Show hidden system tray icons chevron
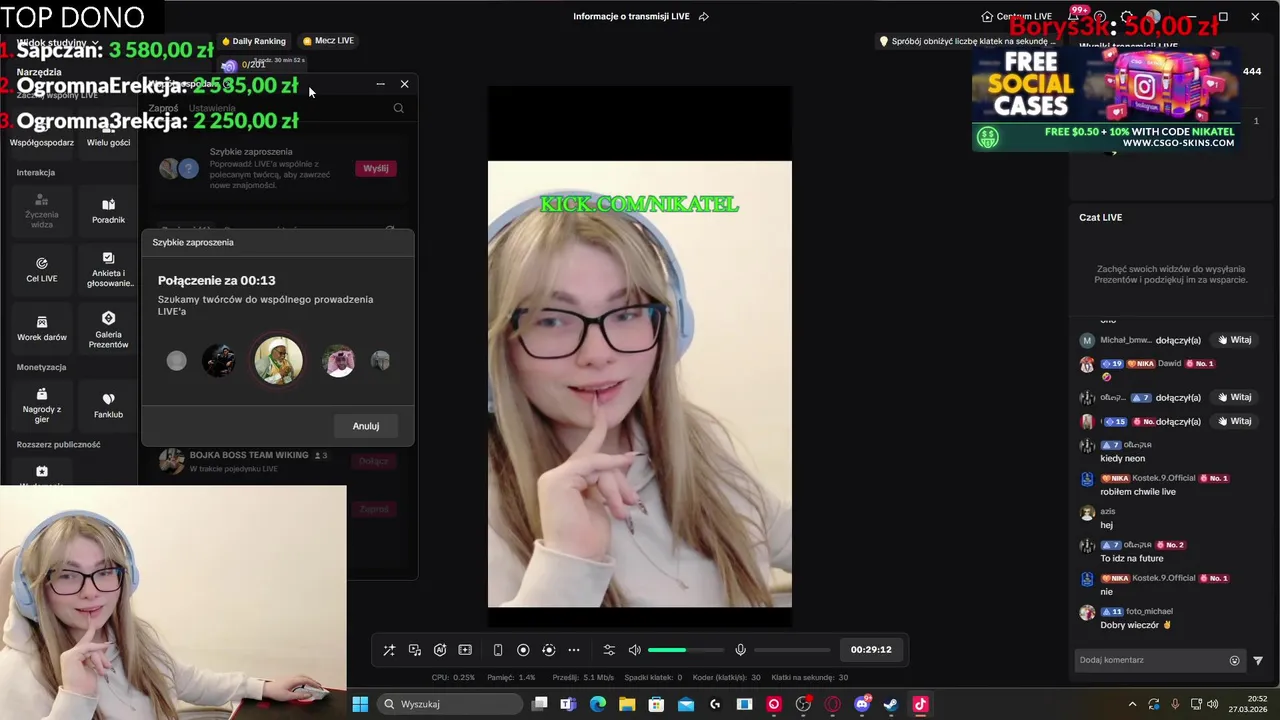Screen dimensions: 1280x720 coord(1132,704)
